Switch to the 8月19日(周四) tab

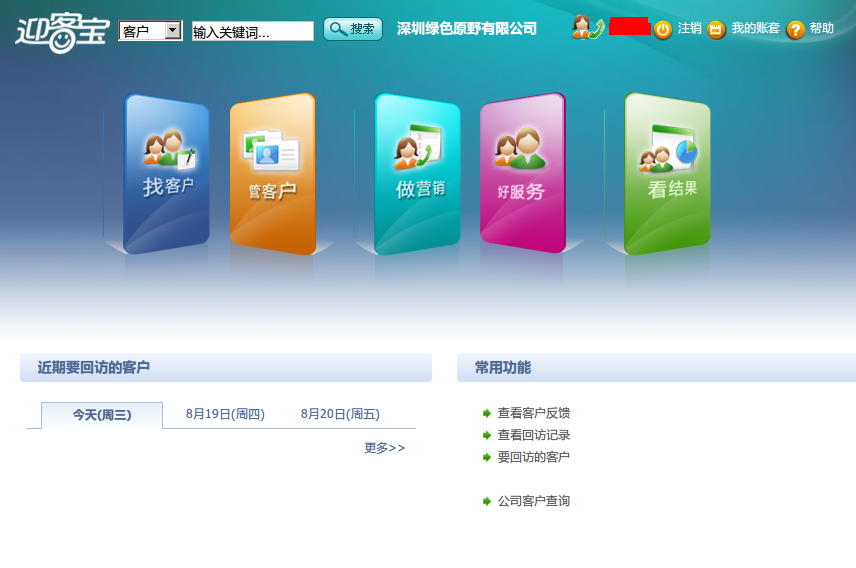[x=225, y=414]
